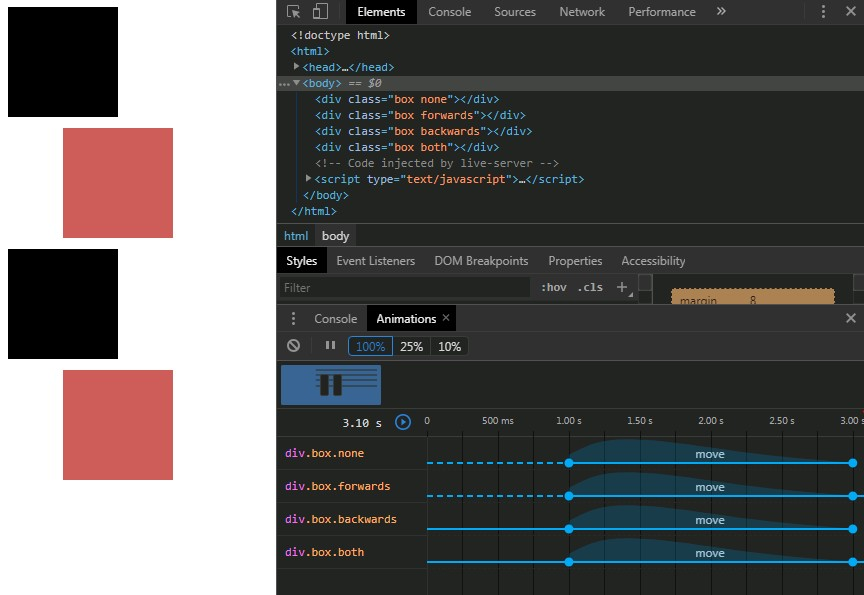Open the Network tab
The width and height of the screenshot is (864, 595).
pos(582,12)
